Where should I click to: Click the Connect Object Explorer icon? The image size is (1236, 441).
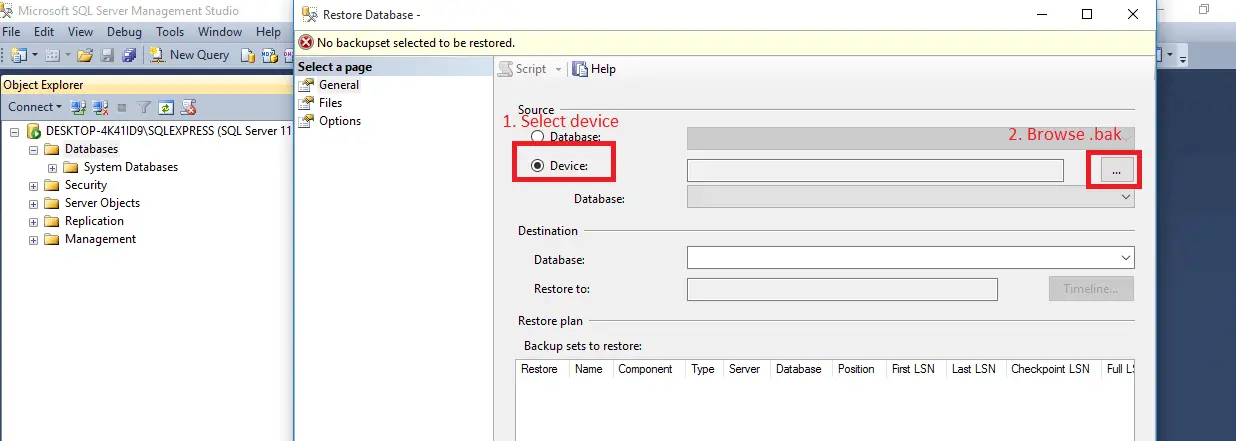[79, 107]
